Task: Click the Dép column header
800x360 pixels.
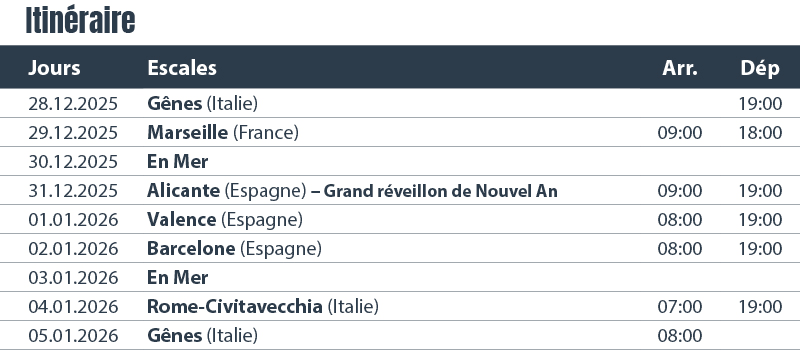Action: coord(760,68)
